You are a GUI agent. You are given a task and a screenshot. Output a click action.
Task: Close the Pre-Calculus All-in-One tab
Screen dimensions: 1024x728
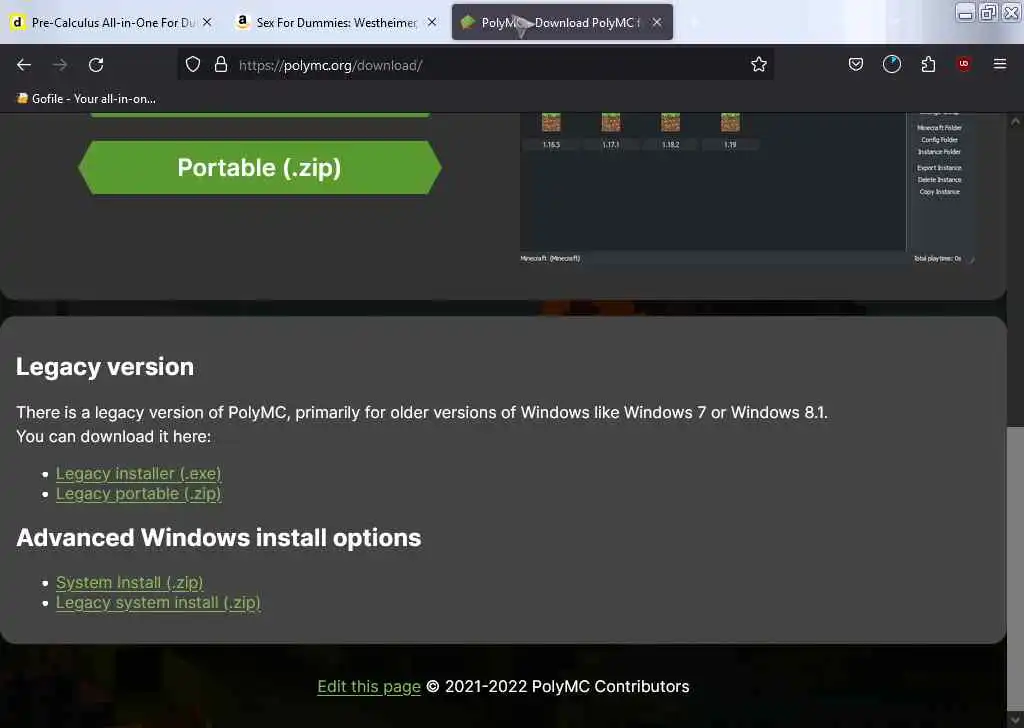click(x=207, y=22)
